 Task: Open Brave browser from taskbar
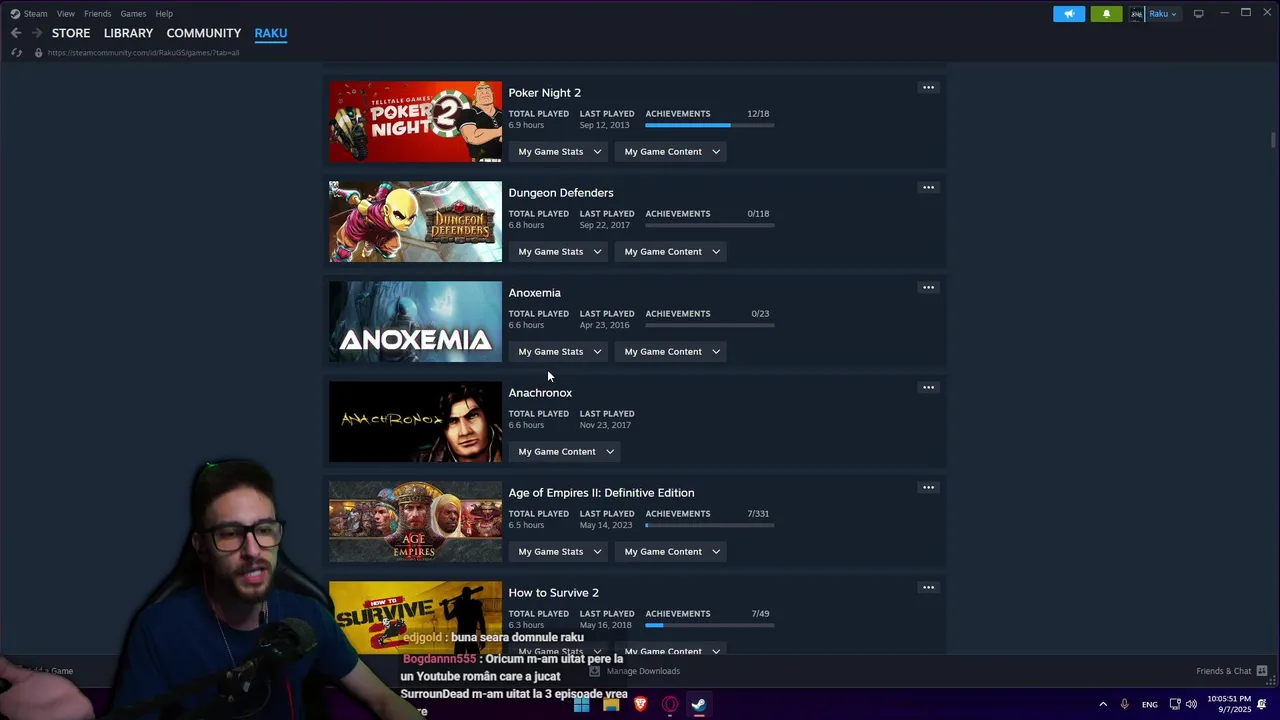point(640,704)
